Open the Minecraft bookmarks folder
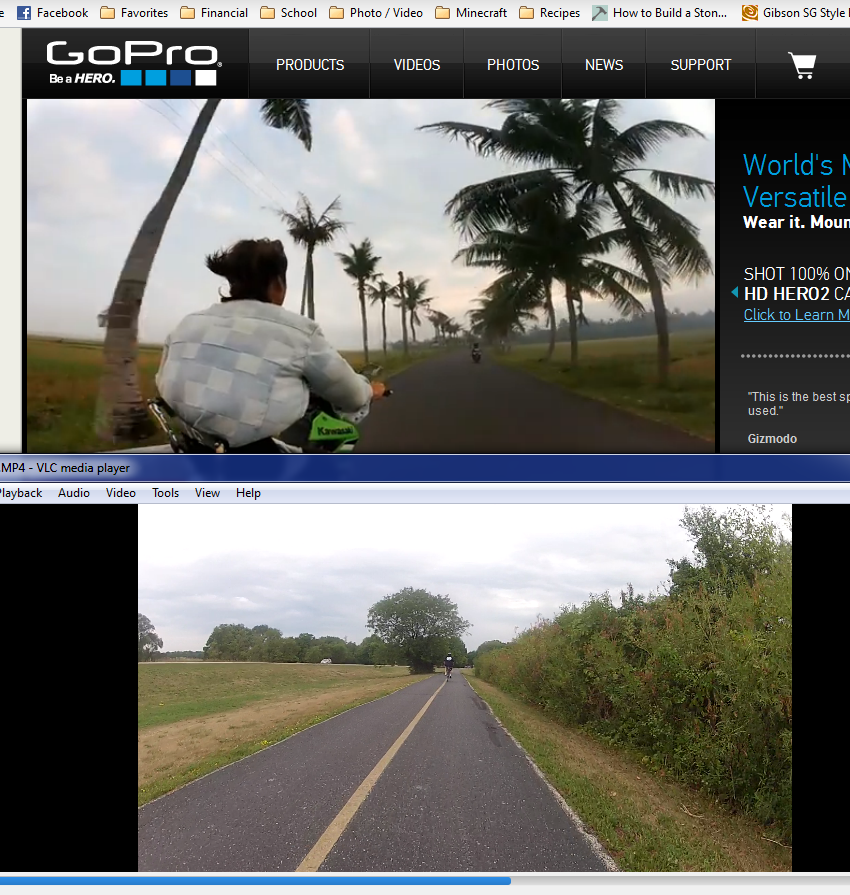 471,13
